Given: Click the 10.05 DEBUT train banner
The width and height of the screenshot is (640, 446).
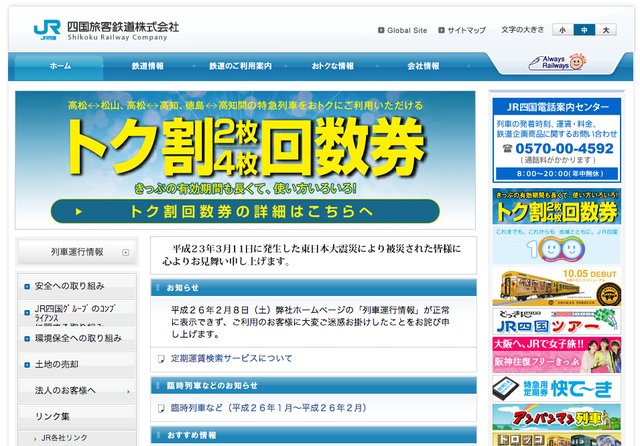Looking at the screenshot, I should pos(557,286).
